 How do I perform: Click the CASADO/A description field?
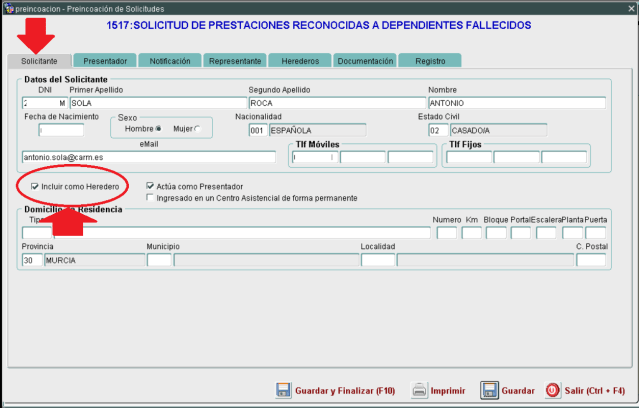tap(498, 130)
